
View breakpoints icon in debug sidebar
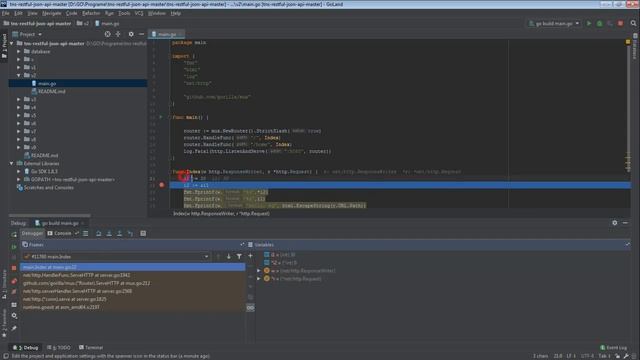click(x=14, y=281)
